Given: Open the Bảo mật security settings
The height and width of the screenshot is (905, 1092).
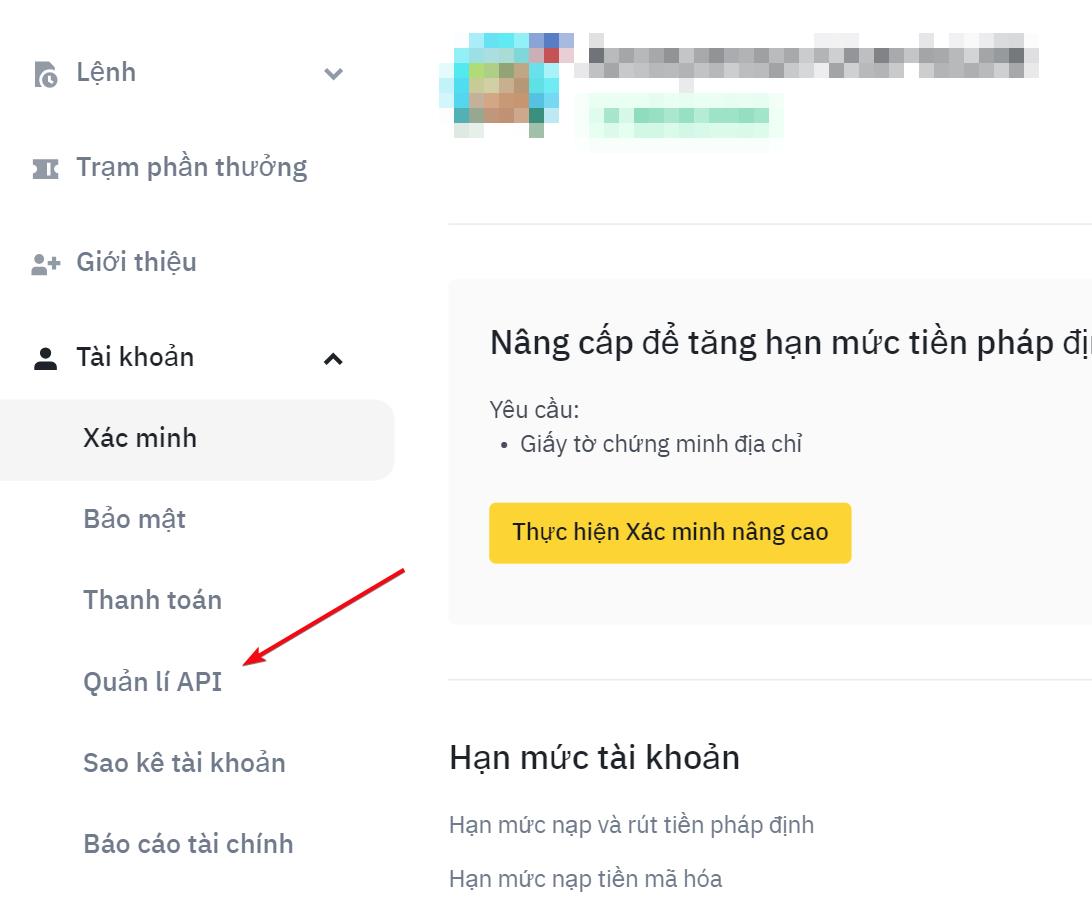Looking at the screenshot, I should 134,519.
